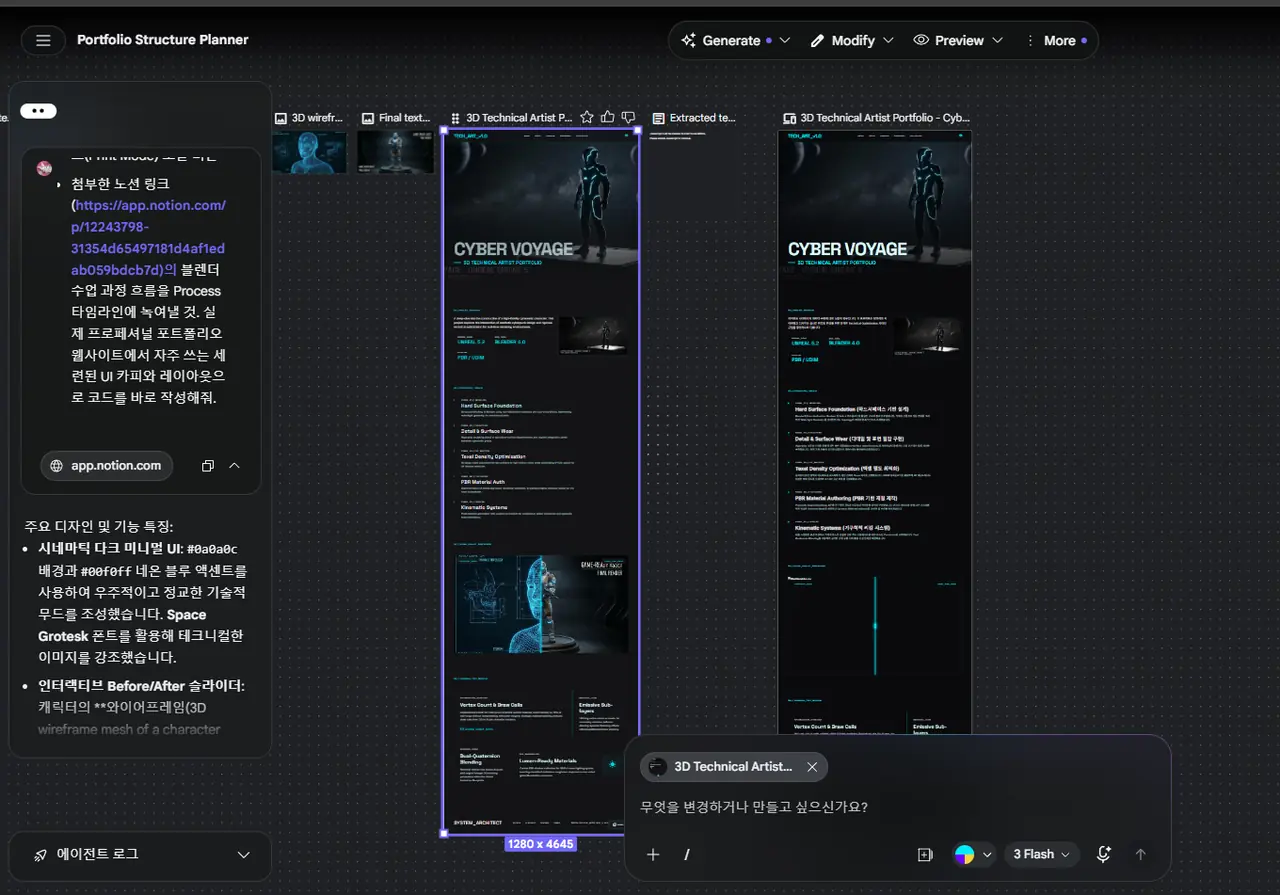1280x895 pixels.
Task: Click the three-dot pill above the chat
Action: pyautogui.click(x=38, y=111)
